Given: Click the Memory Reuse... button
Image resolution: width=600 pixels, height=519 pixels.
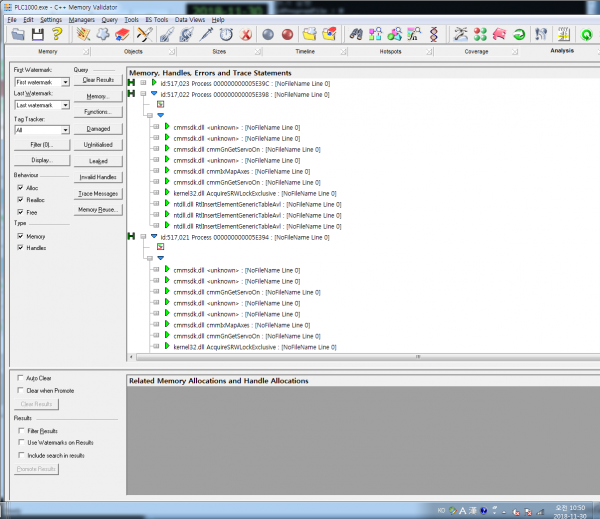Looking at the screenshot, I should 98,210.
